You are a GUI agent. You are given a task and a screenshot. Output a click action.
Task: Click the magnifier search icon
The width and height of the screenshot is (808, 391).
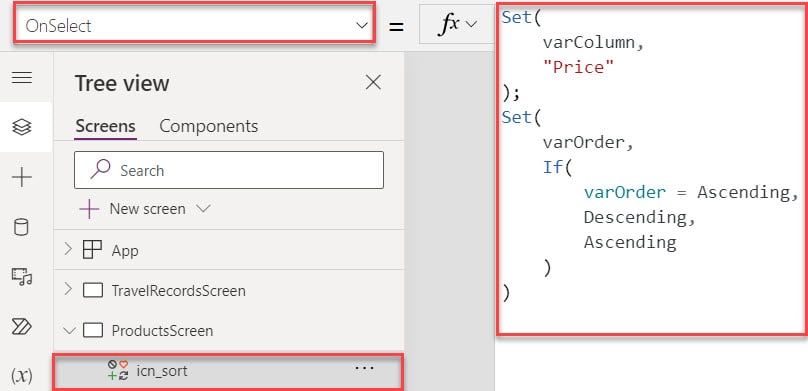click(x=100, y=169)
